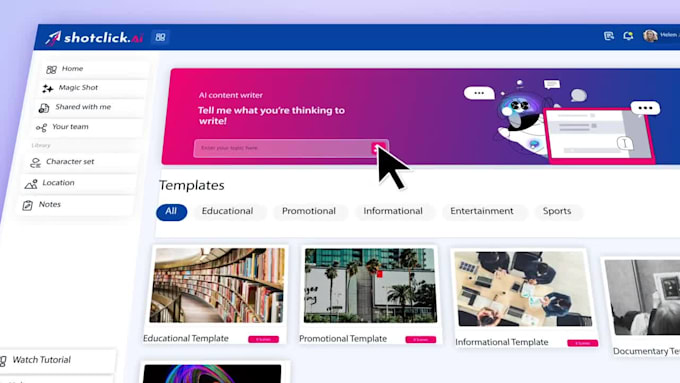Click the Educational Template title
Screen dimensions: 680x383
(186, 338)
